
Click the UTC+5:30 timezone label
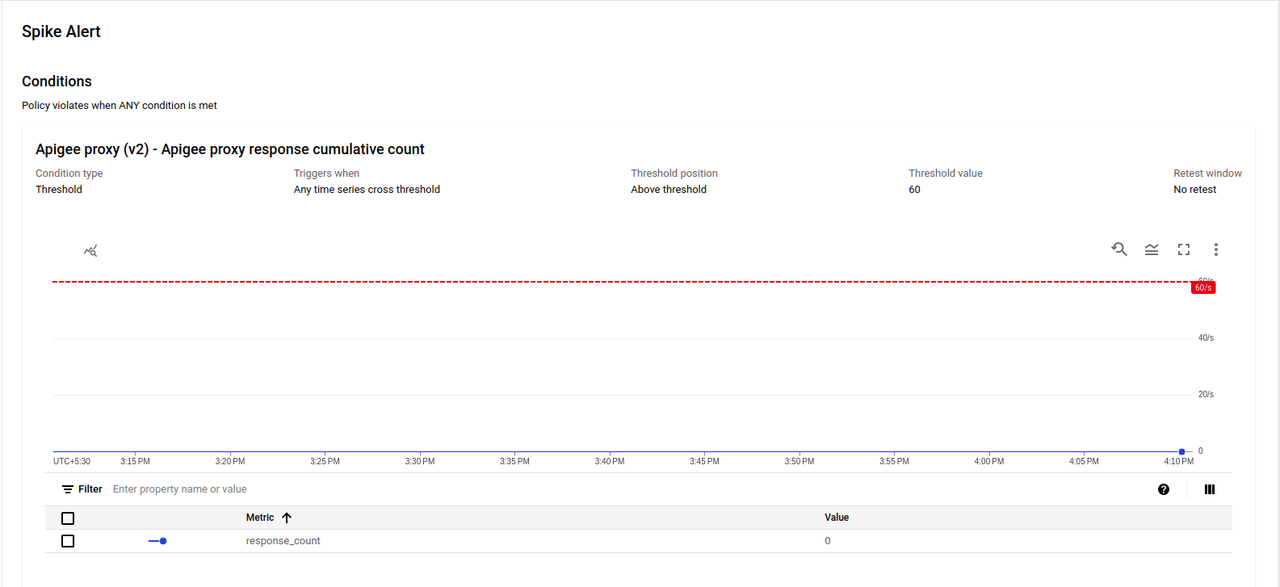click(x=72, y=461)
